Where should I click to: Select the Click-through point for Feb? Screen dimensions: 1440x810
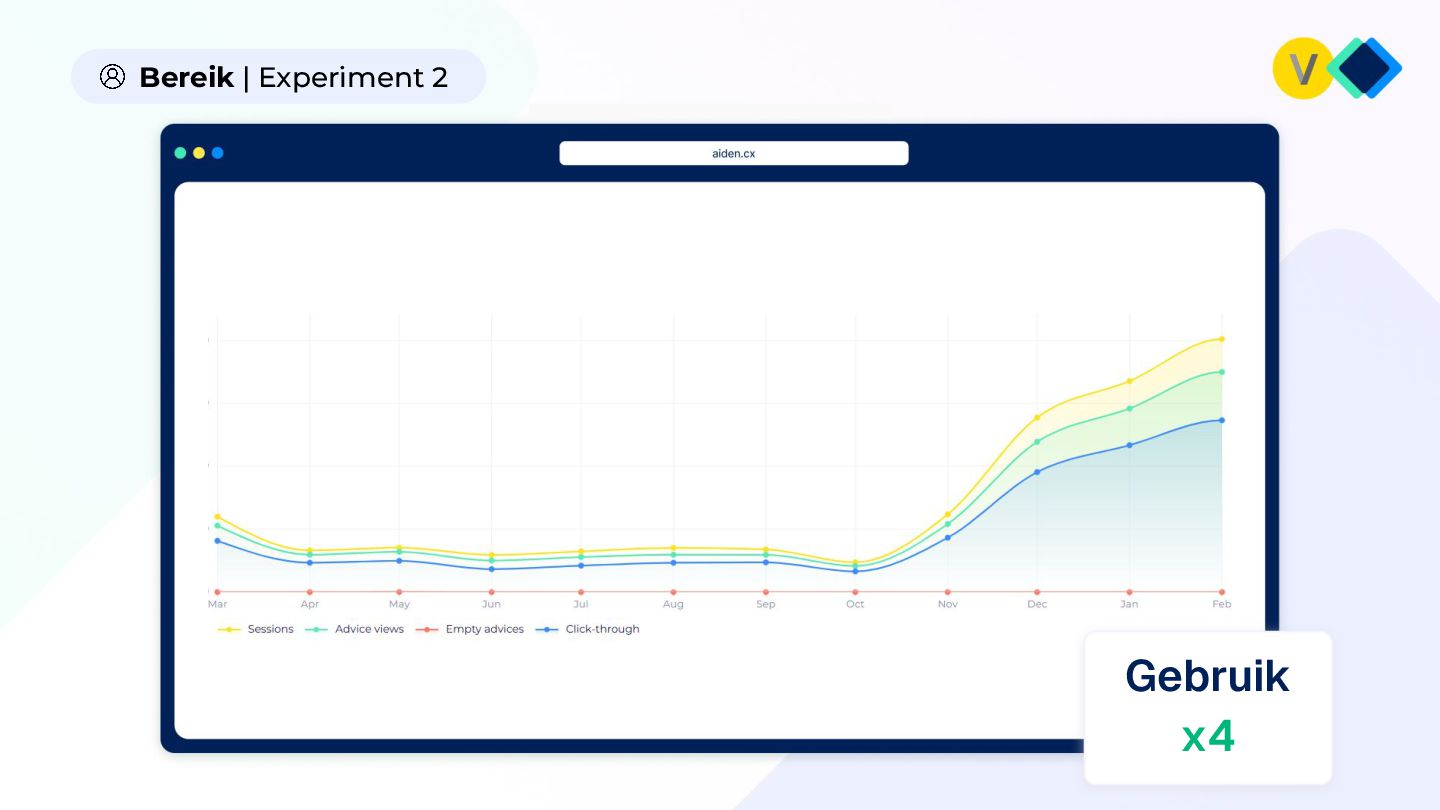tap(1221, 420)
